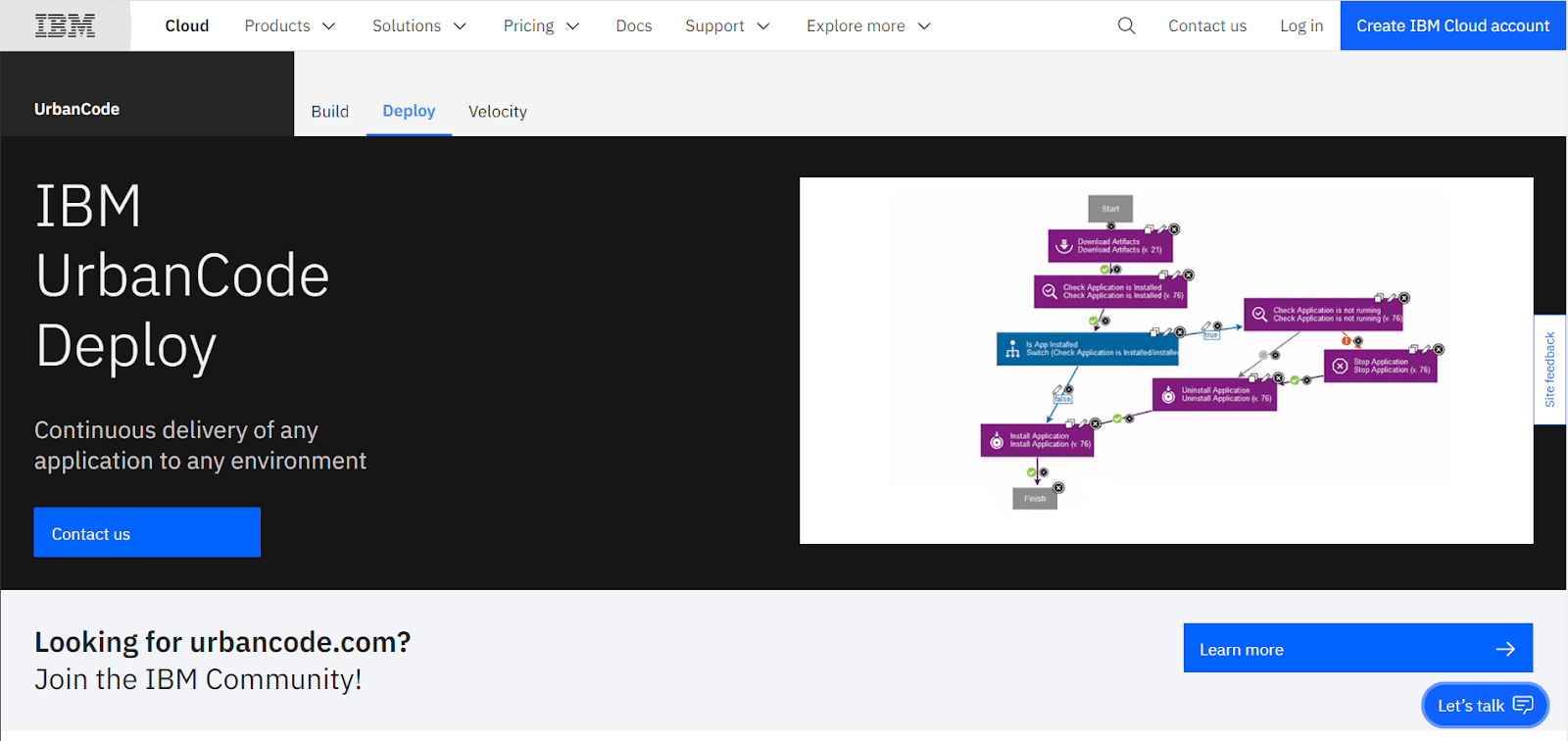Click the Is App Installed switch icon
The image size is (1568, 741).
(1012, 349)
